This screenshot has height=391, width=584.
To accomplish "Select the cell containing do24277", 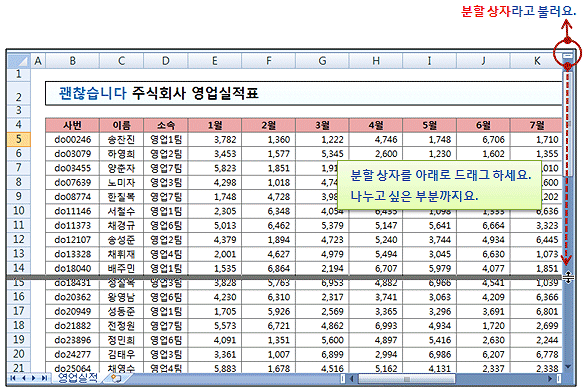I will click(73, 354).
